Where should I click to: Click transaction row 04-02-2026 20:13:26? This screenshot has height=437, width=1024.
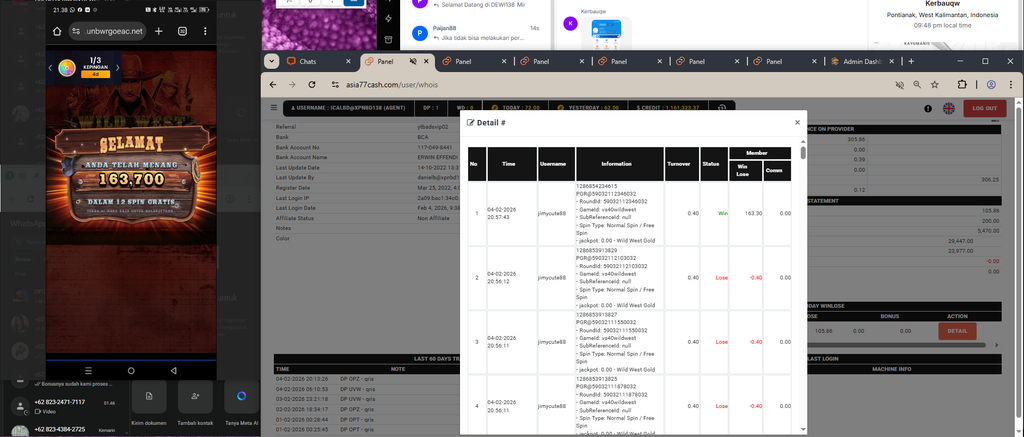(x=366, y=378)
